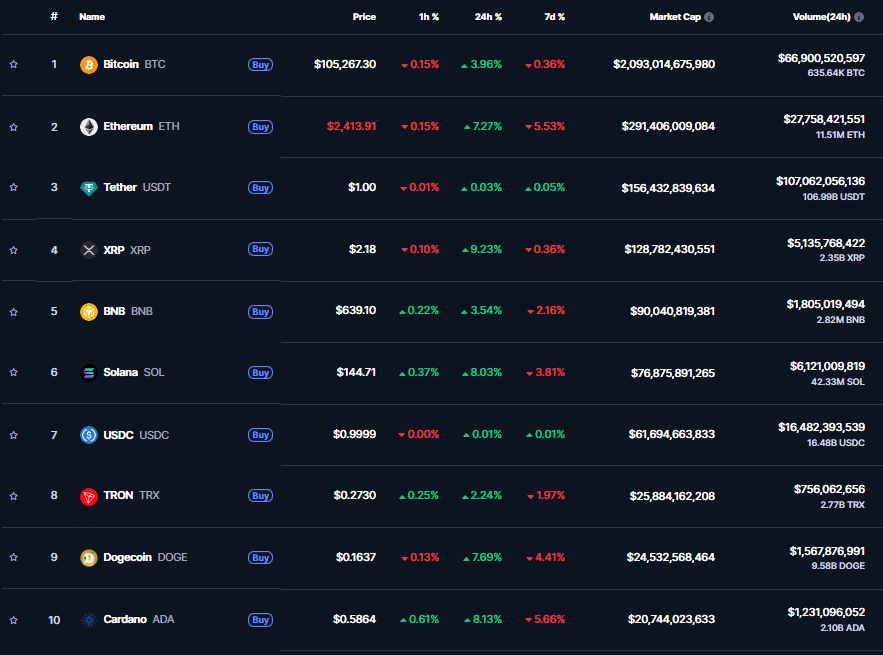Click the Tether logo icon
The image size is (883, 655).
point(88,188)
